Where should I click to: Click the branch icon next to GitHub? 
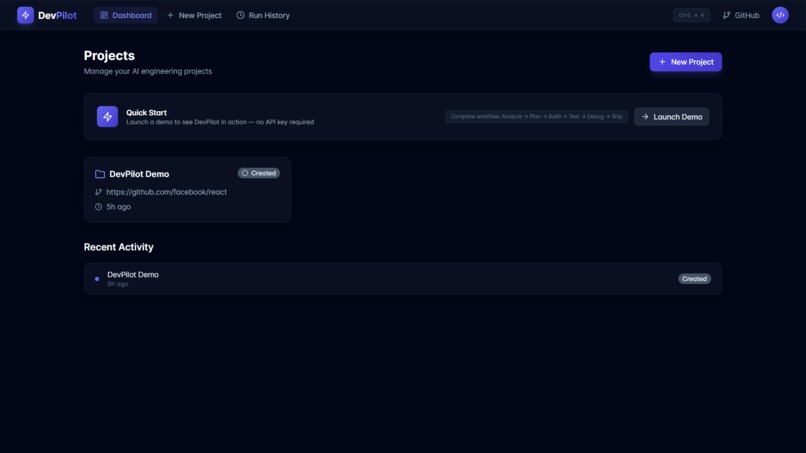[x=726, y=15]
